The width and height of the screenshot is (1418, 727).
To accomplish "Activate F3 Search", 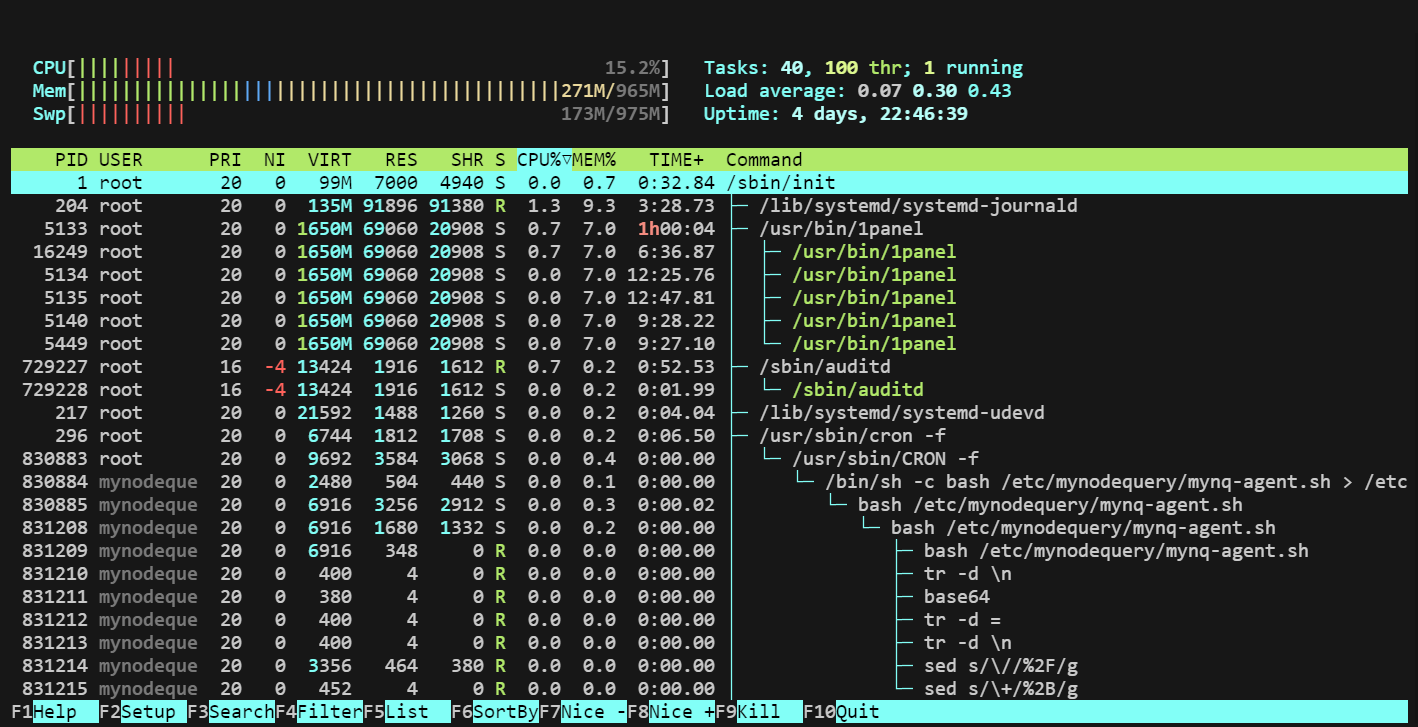I will 231,712.
